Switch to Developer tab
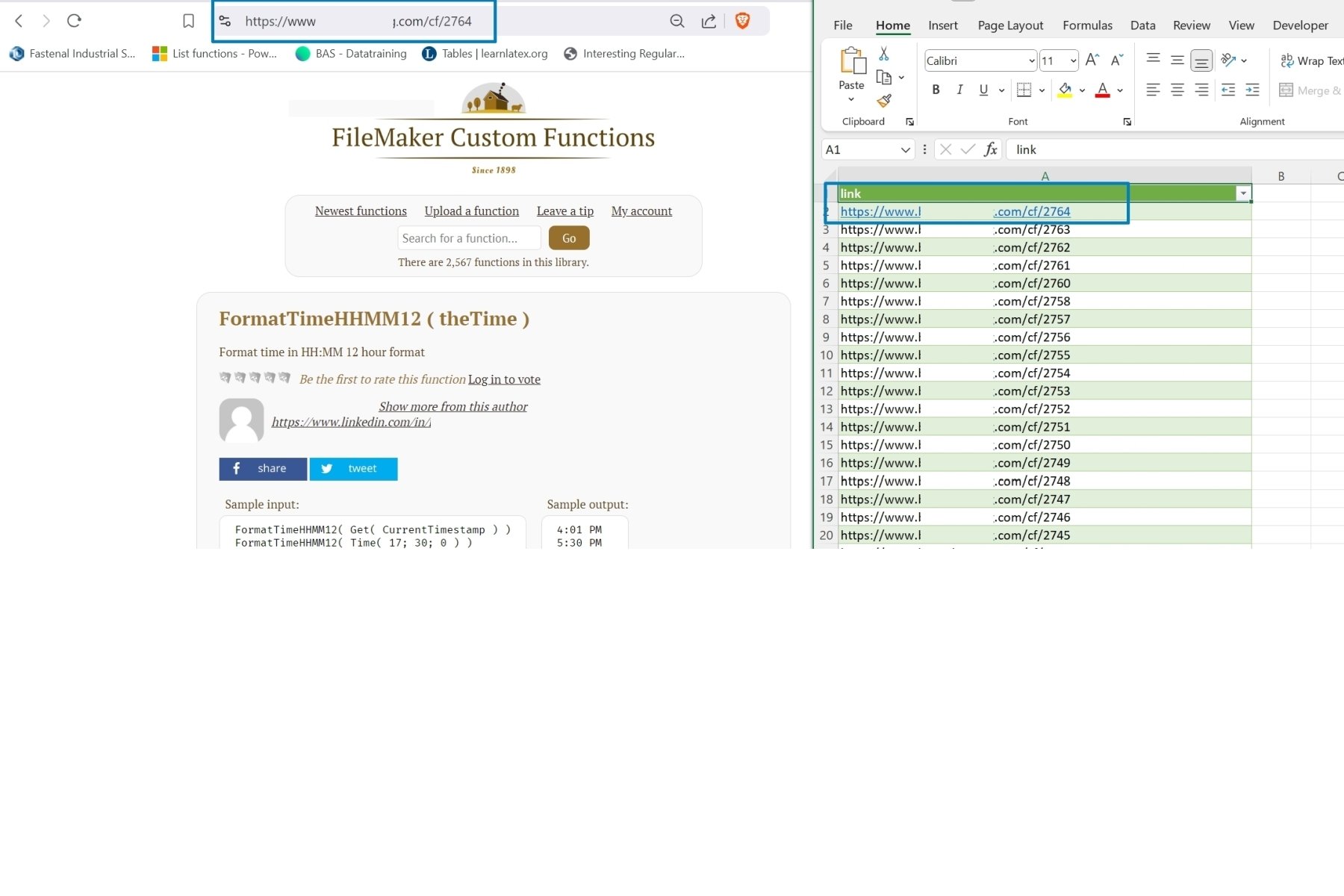 pyautogui.click(x=1300, y=25)
